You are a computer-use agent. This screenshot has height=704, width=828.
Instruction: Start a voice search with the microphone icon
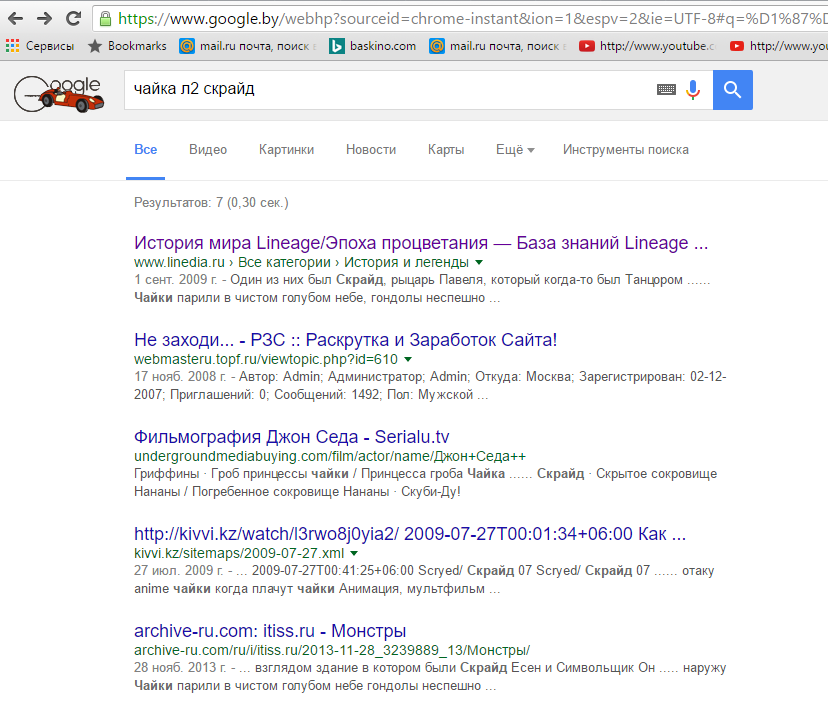pyautogui.click(x=692, y=90)
